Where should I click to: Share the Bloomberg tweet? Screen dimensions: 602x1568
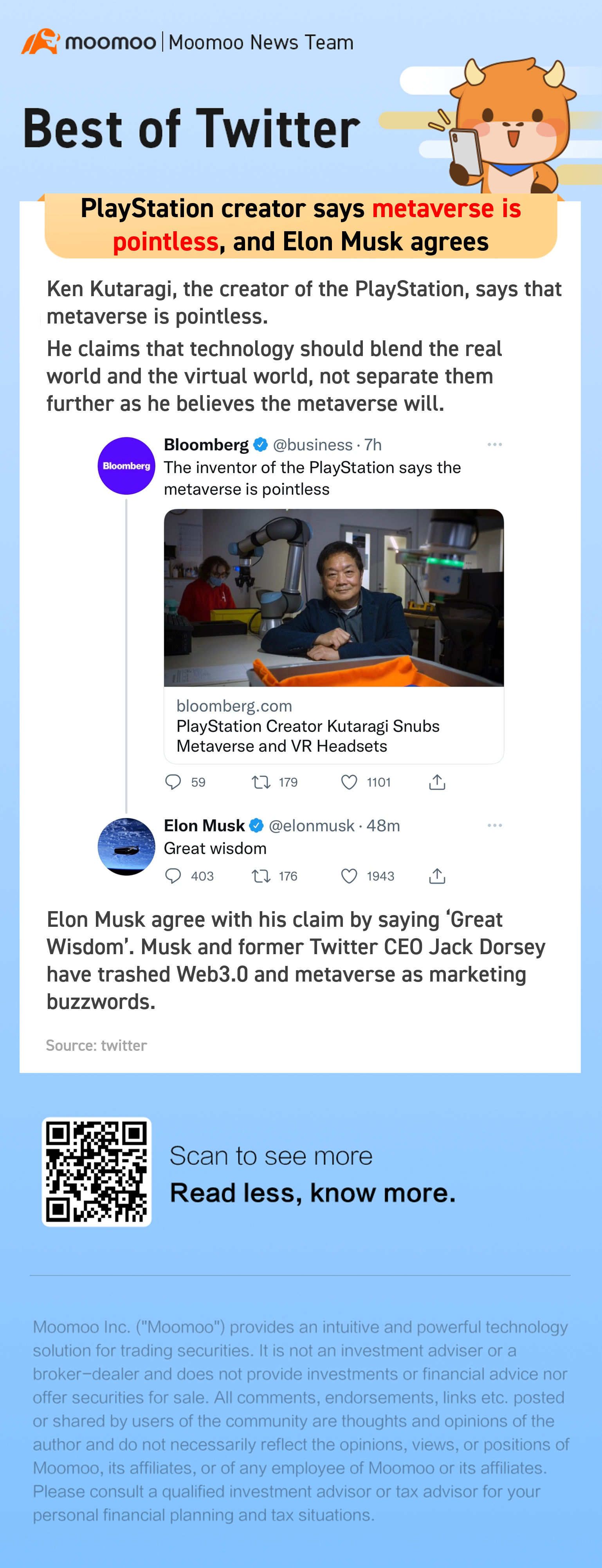[437, 782]
